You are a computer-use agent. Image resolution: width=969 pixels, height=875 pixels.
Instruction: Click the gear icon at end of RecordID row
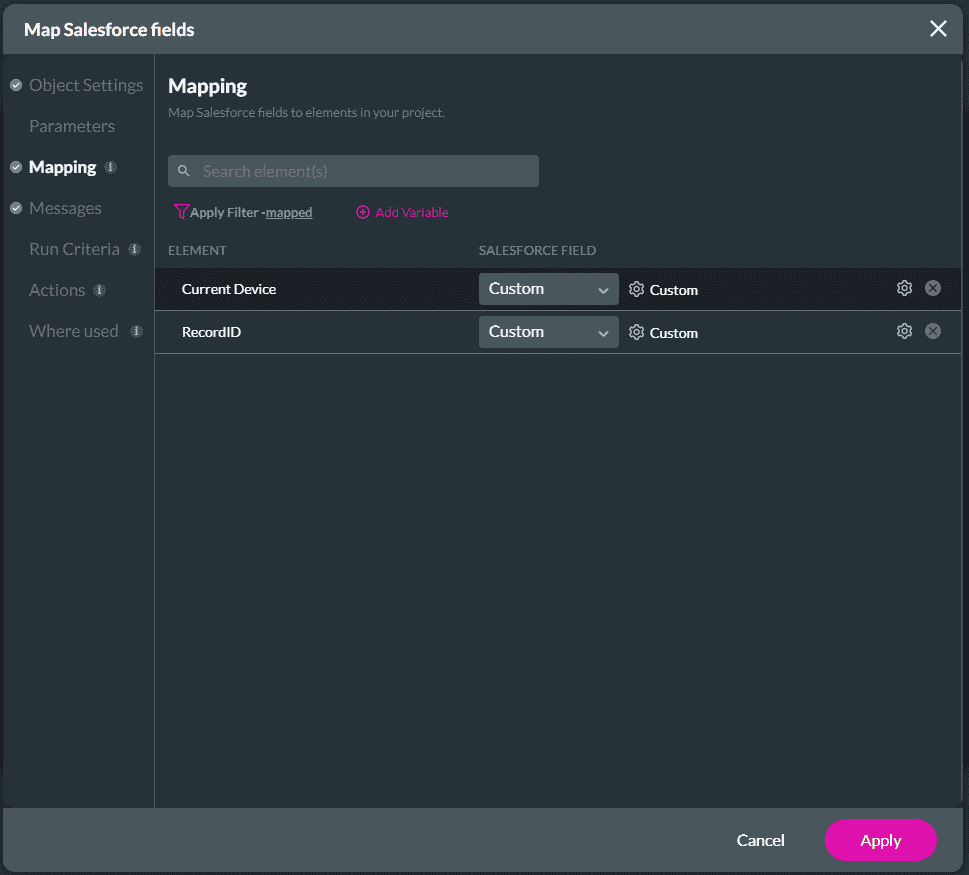tap(904, 330)
